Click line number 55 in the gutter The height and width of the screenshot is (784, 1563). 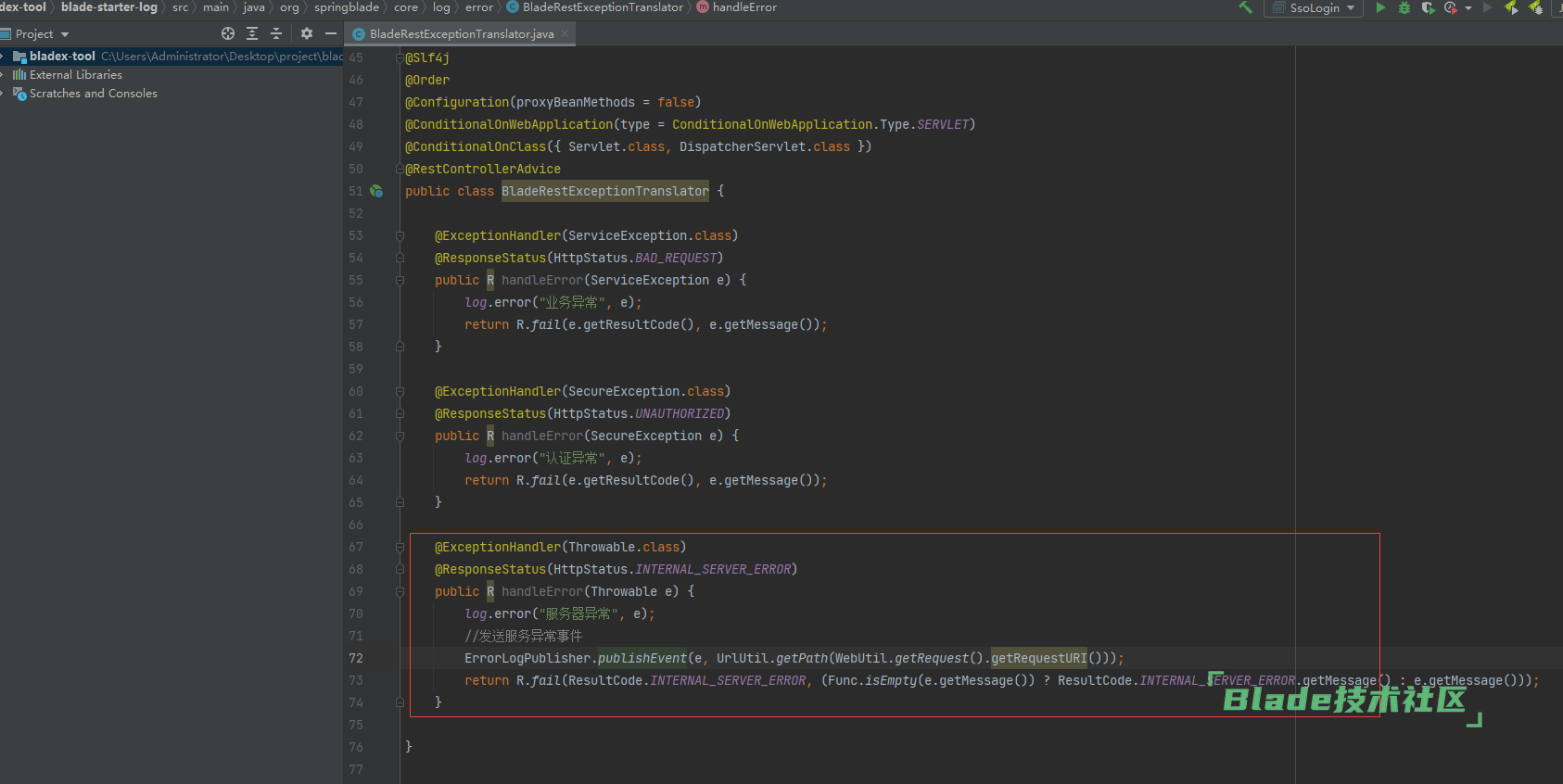coord(356,280)
